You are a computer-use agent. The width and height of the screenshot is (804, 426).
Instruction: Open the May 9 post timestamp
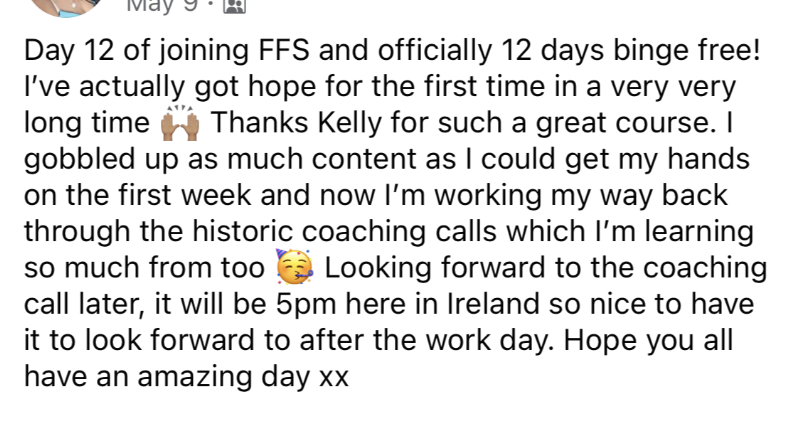point(162,6)
